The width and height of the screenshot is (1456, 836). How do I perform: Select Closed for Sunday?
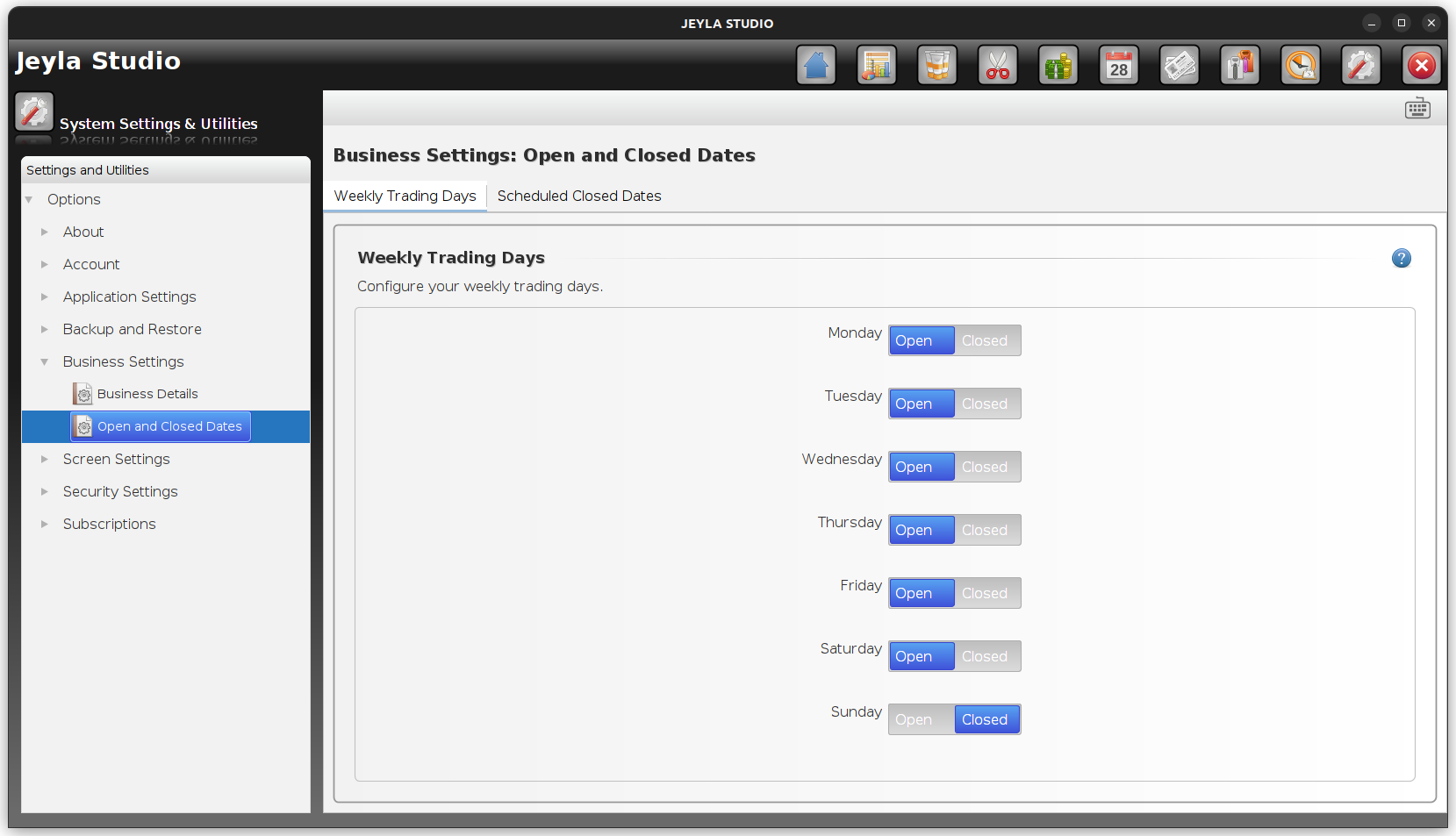tap(987, 719)
